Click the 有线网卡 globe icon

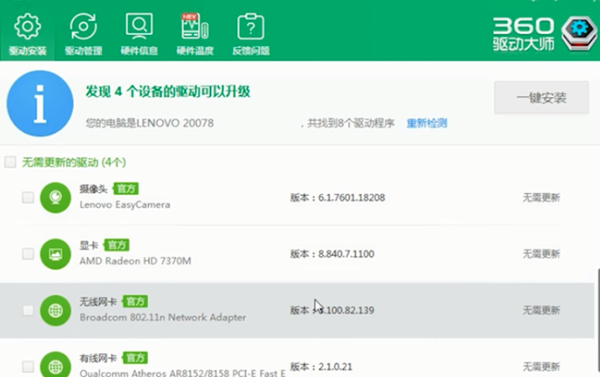55,364
